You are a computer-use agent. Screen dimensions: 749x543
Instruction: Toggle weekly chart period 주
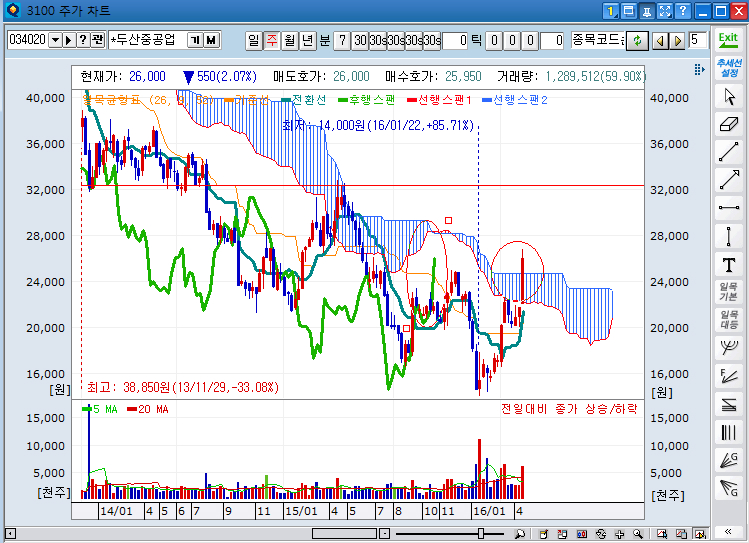click(272, 40)
